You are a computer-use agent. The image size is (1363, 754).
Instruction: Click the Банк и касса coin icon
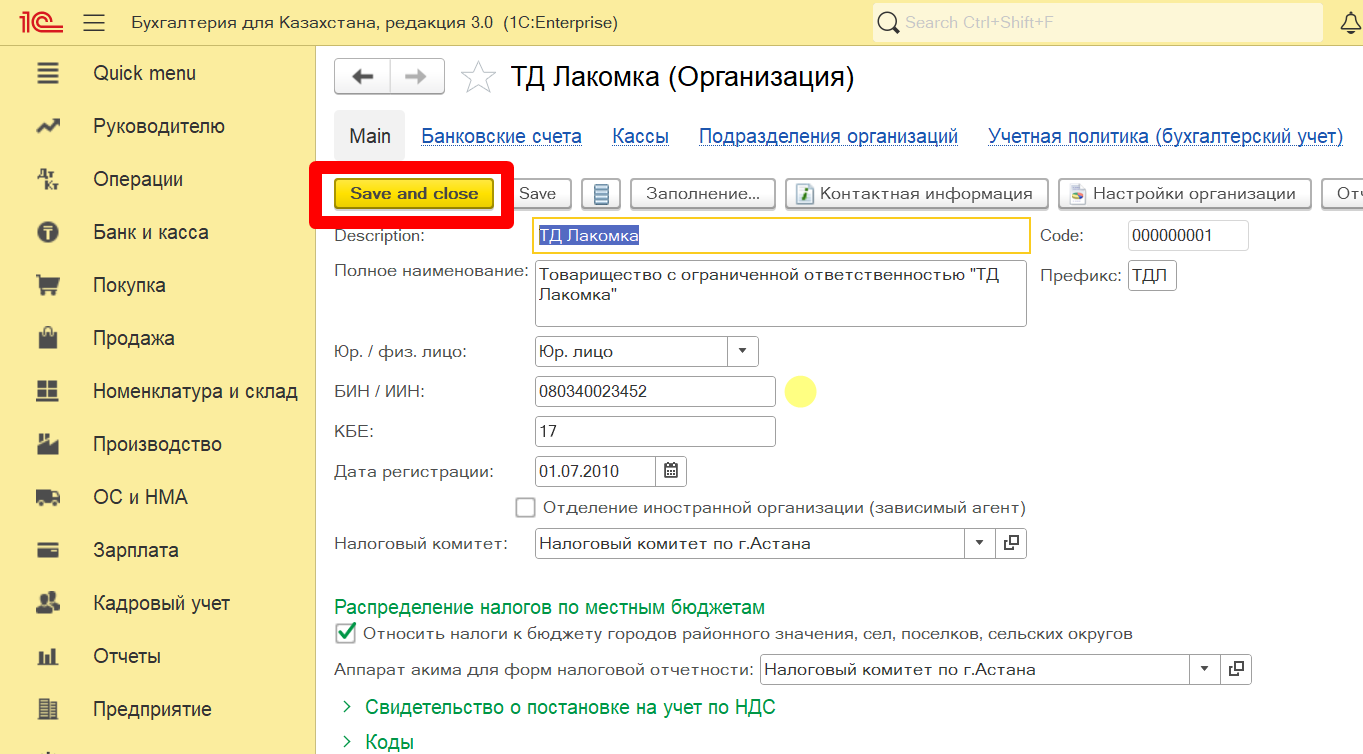pos(47,232)
